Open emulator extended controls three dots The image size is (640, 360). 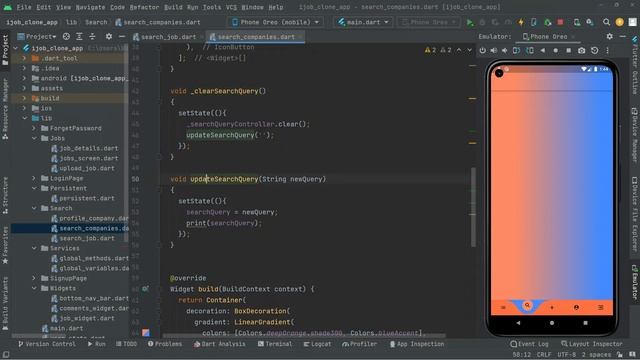click(x=607, y=51)
